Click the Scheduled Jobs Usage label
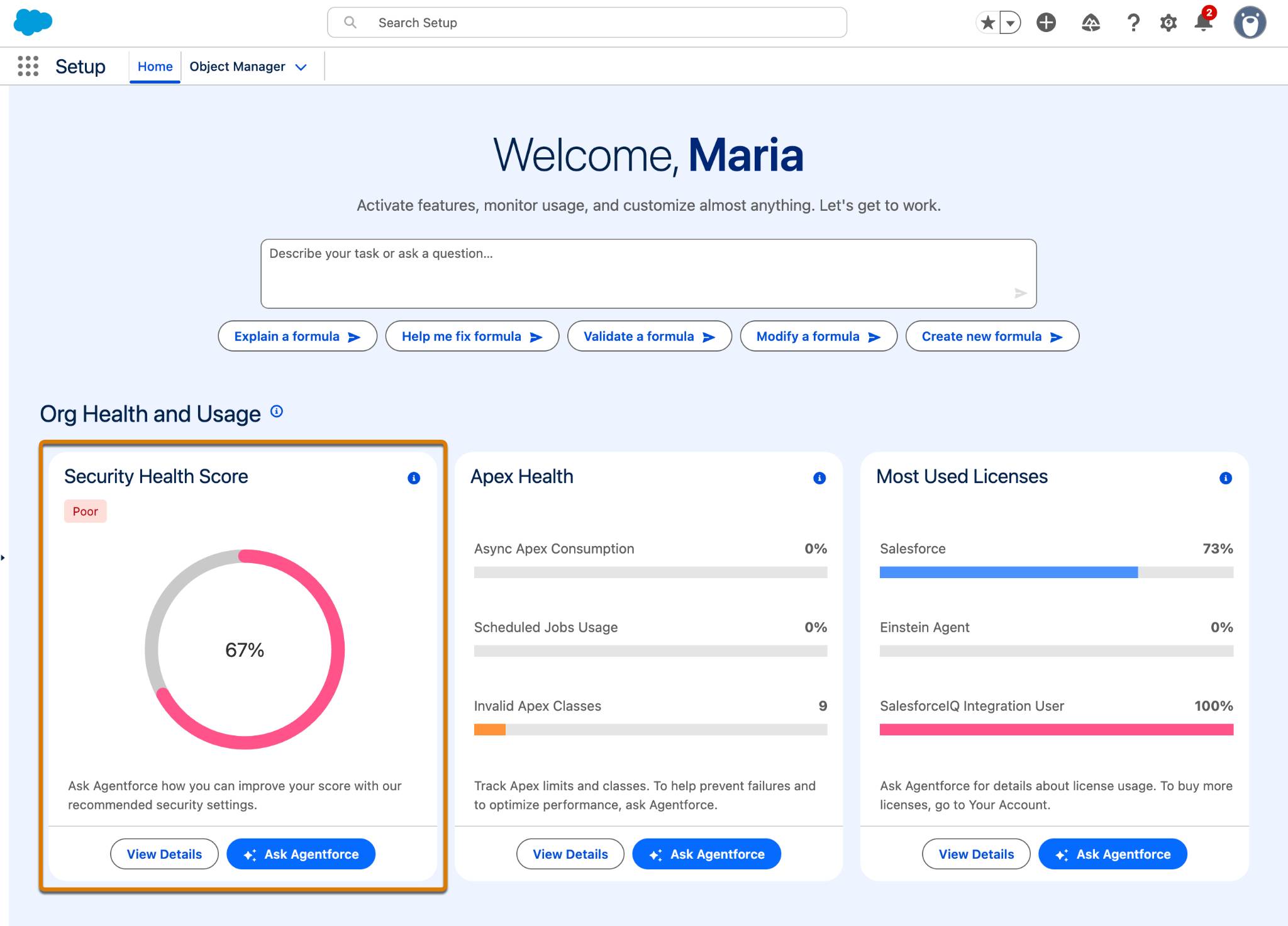The width and height of the screenshot is (1288, 926). (x=546, y=627)
